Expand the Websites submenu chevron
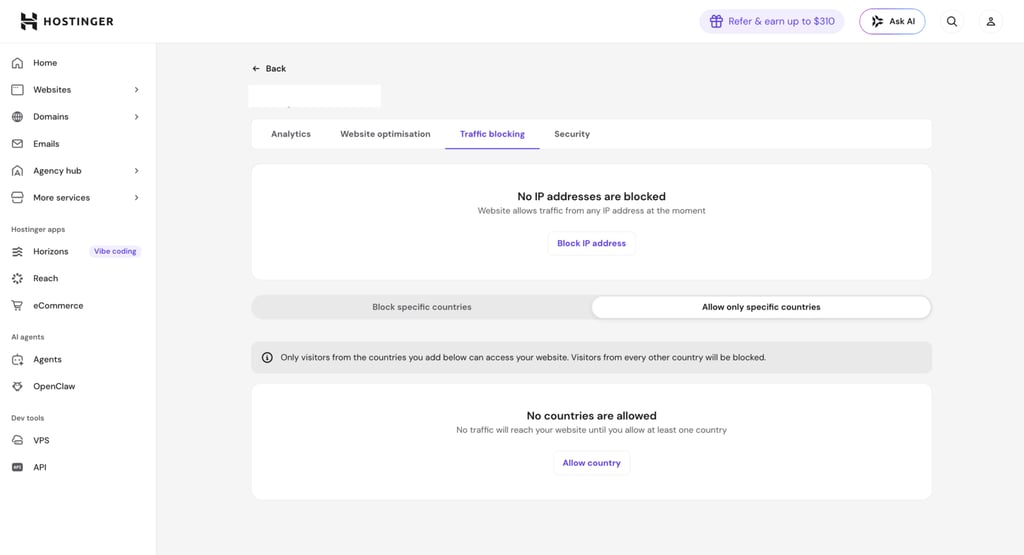This screenshot has width=1024, height=555. click(136, 89)
